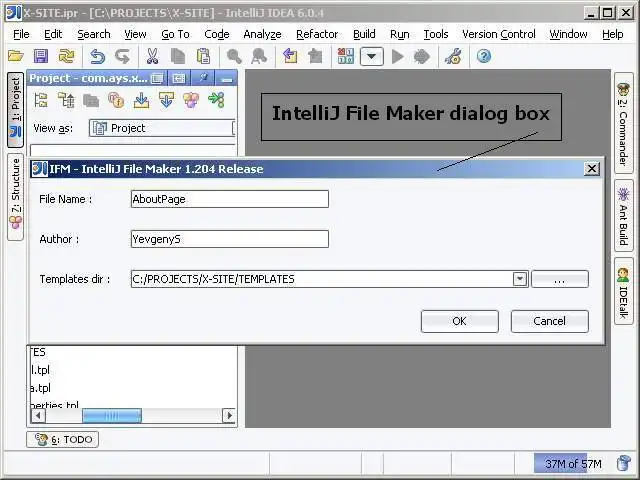The height and width of the screenshot is (480, 640).
Task: Click the Help question mark icon
Action: (x=484, y=56)
